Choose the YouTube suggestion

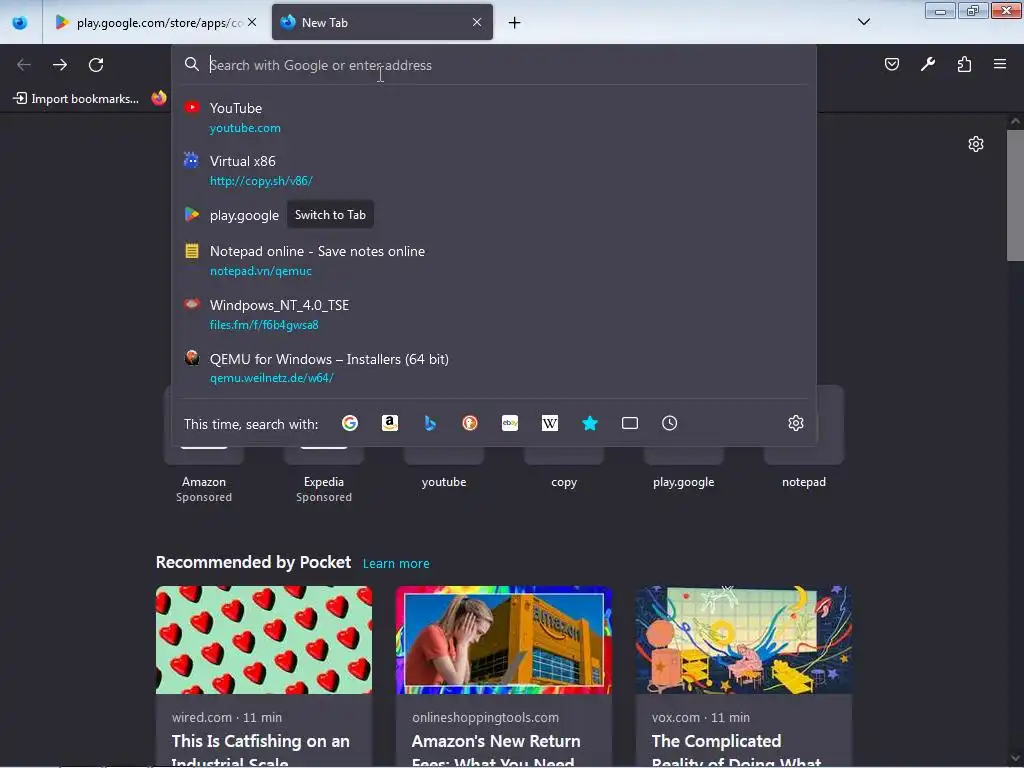(x=494, y=118)
